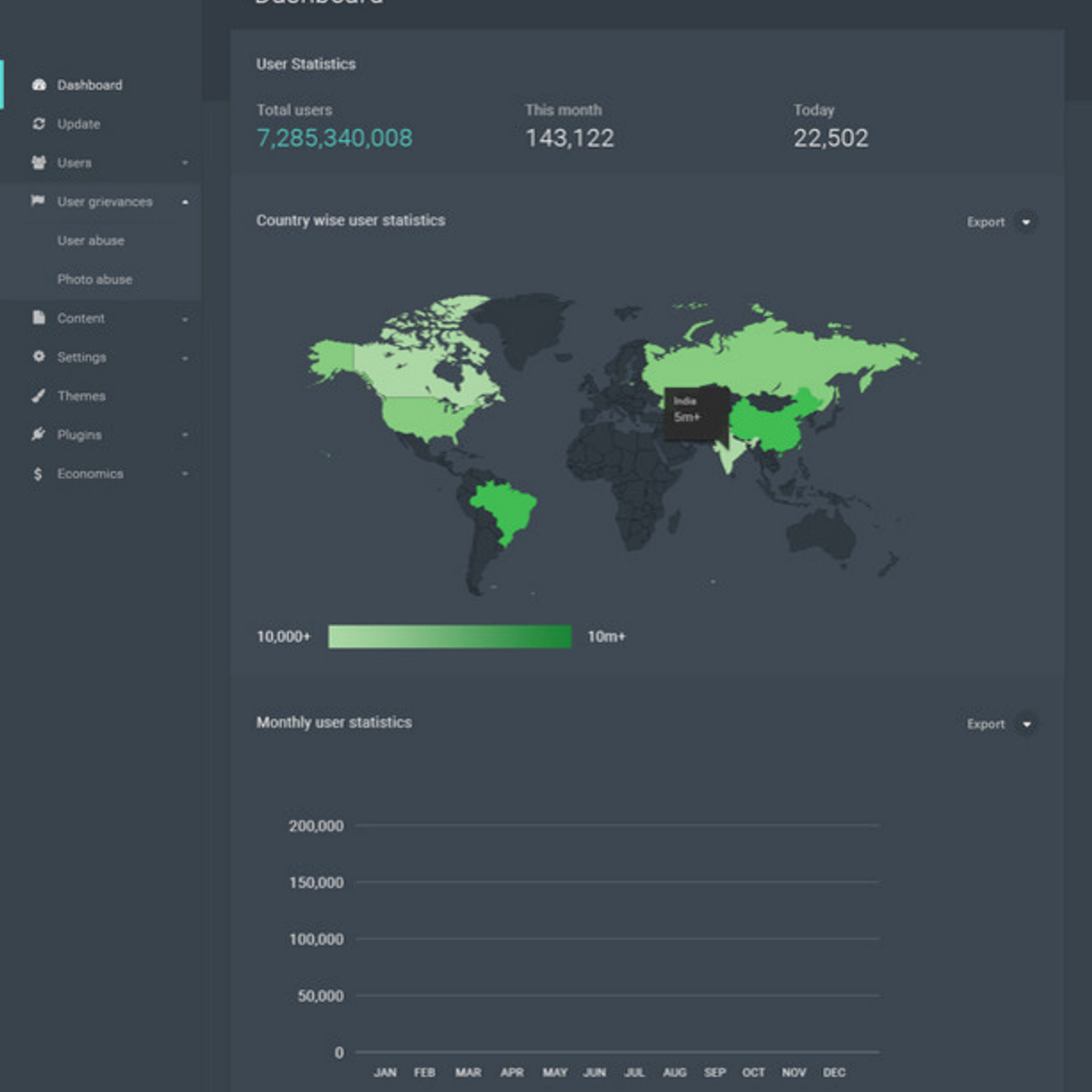
Task: Click the Users group icon
Action: [x=39, y=162]
